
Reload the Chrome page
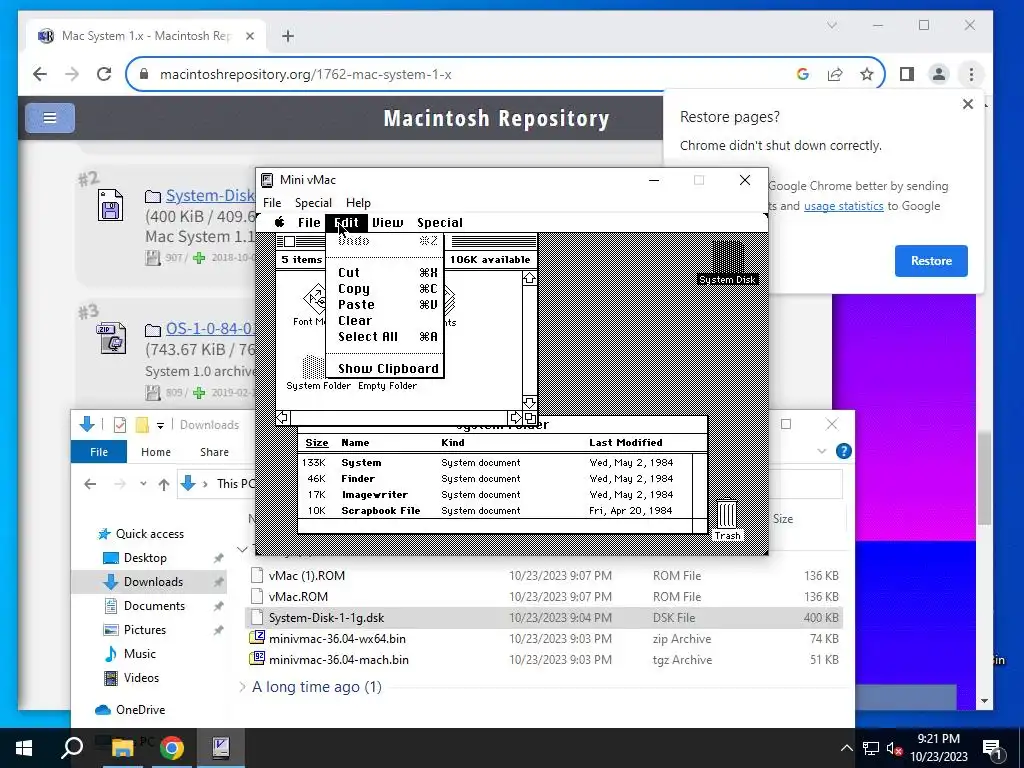coord(104,74)
